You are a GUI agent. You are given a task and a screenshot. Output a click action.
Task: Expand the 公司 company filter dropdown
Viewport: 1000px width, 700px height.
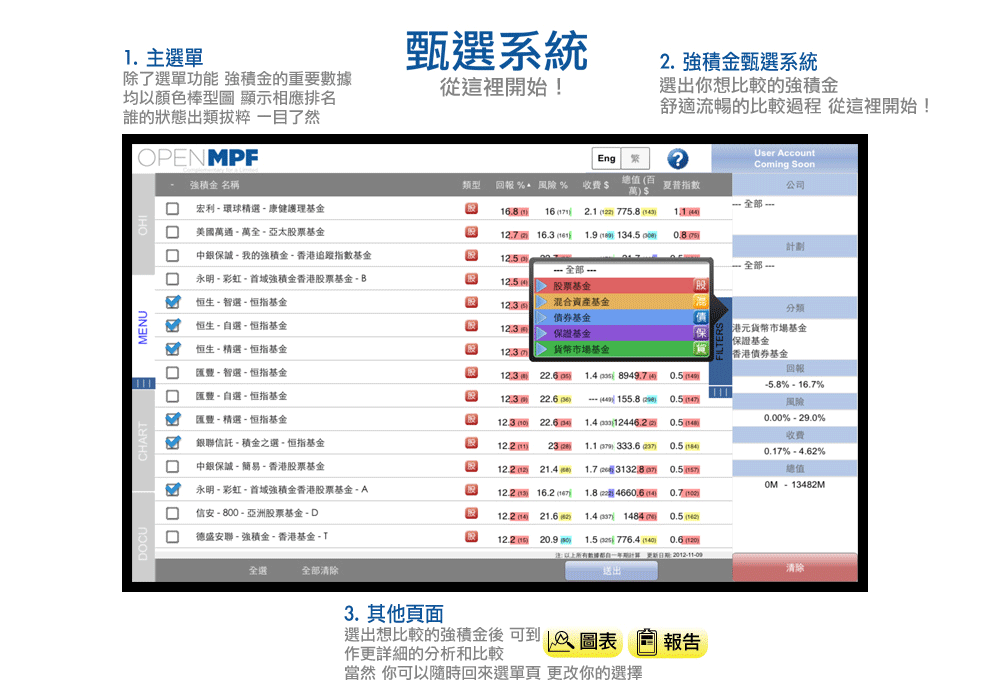click(x=794, y=204)
